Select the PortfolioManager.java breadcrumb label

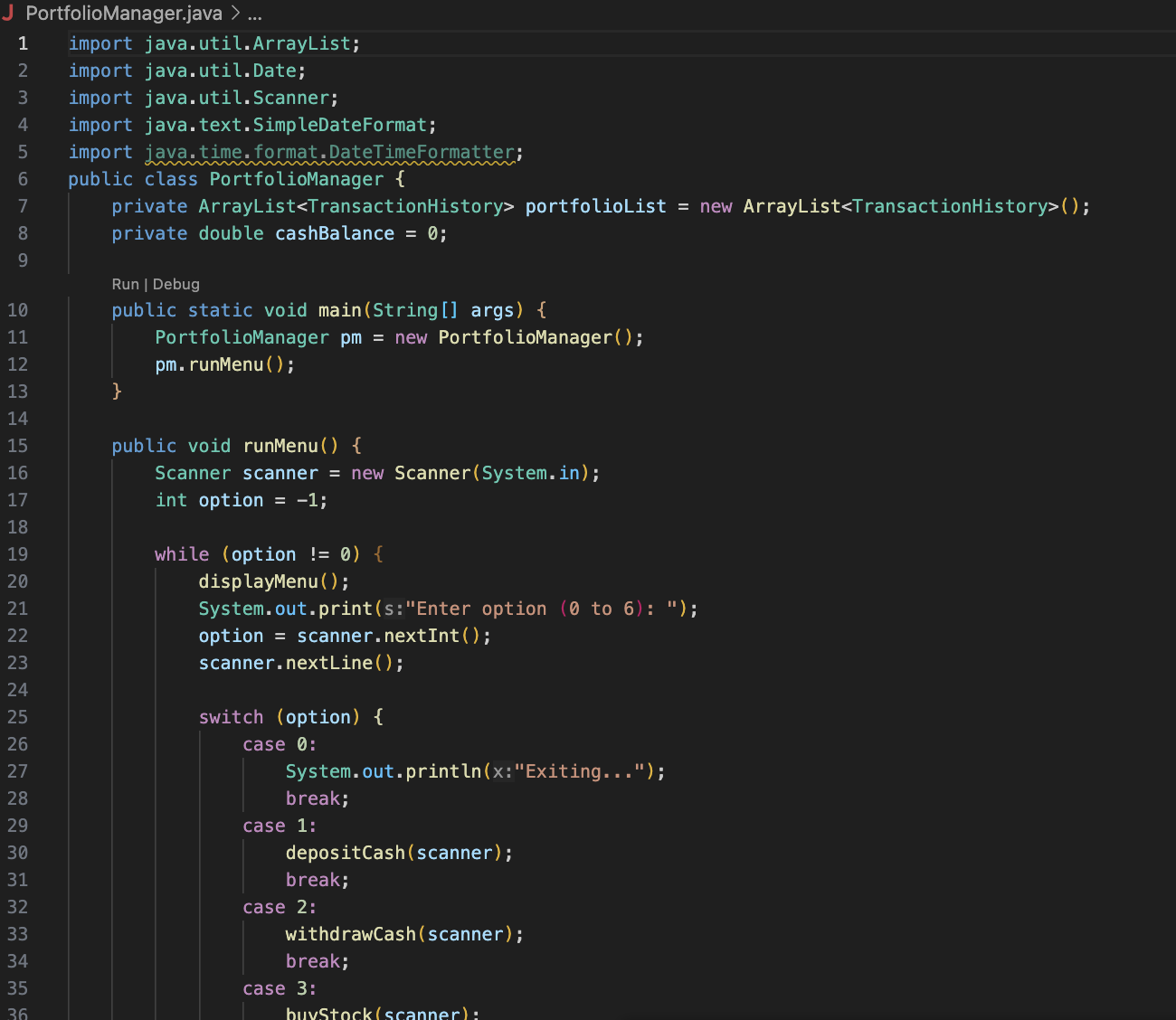pos(124,13)
